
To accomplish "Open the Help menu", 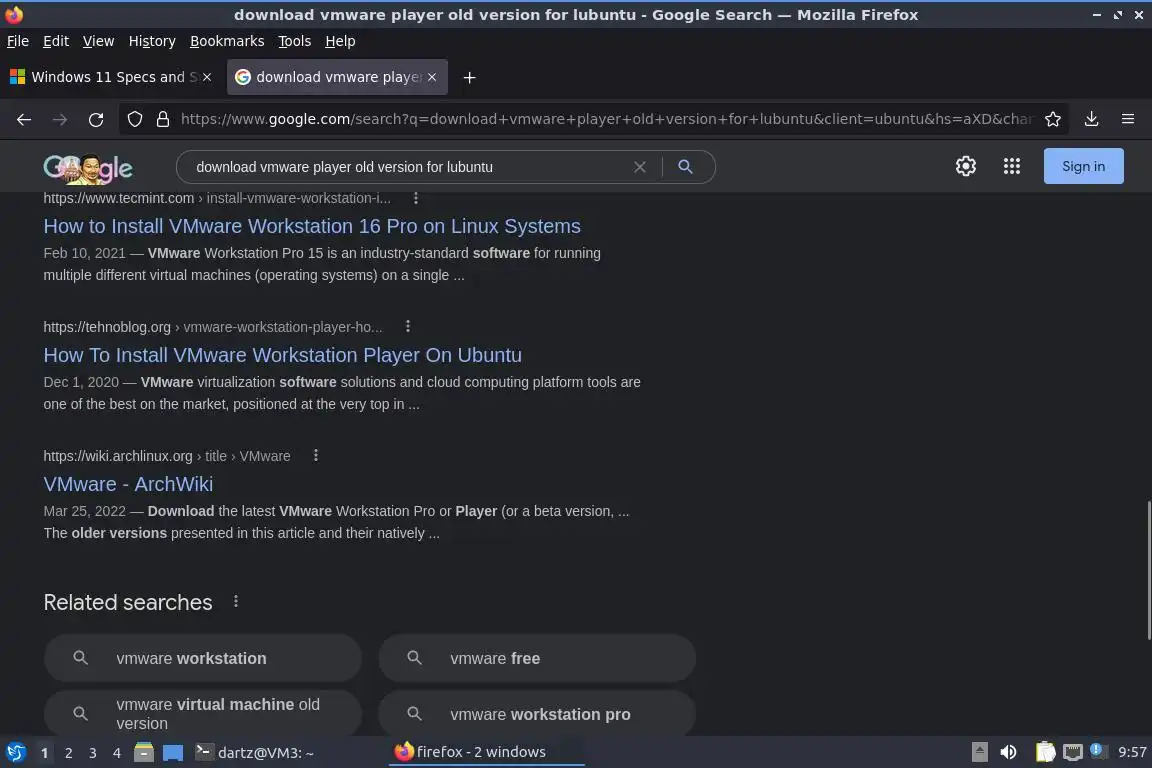I will pos(340,41).
